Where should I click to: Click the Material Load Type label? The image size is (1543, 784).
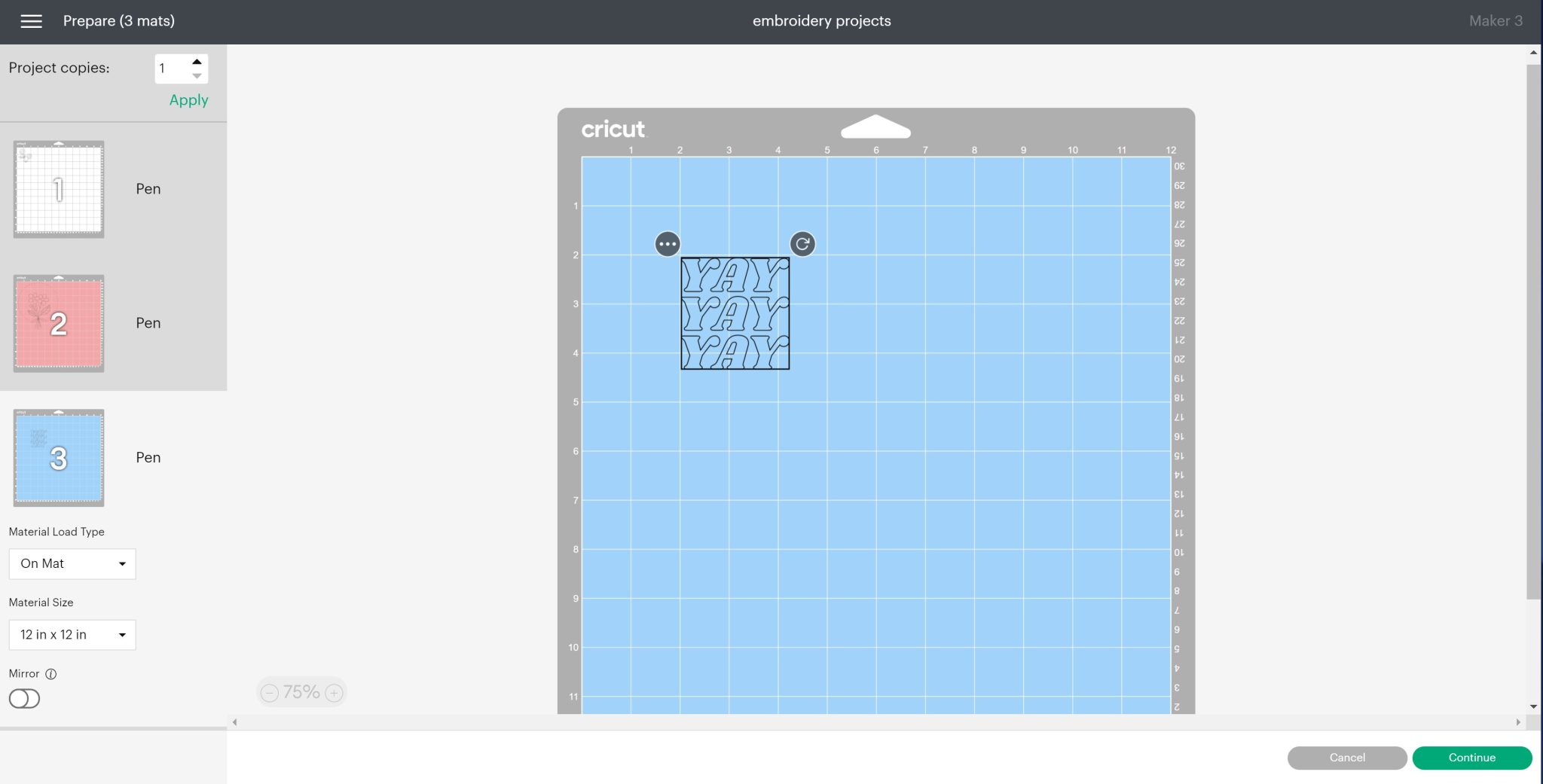pos(57,532)
